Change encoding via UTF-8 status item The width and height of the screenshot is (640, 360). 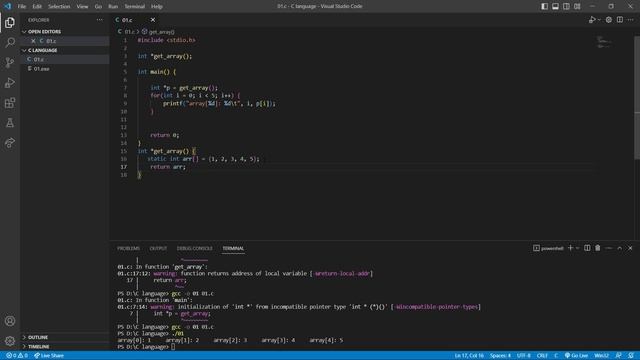524,356
